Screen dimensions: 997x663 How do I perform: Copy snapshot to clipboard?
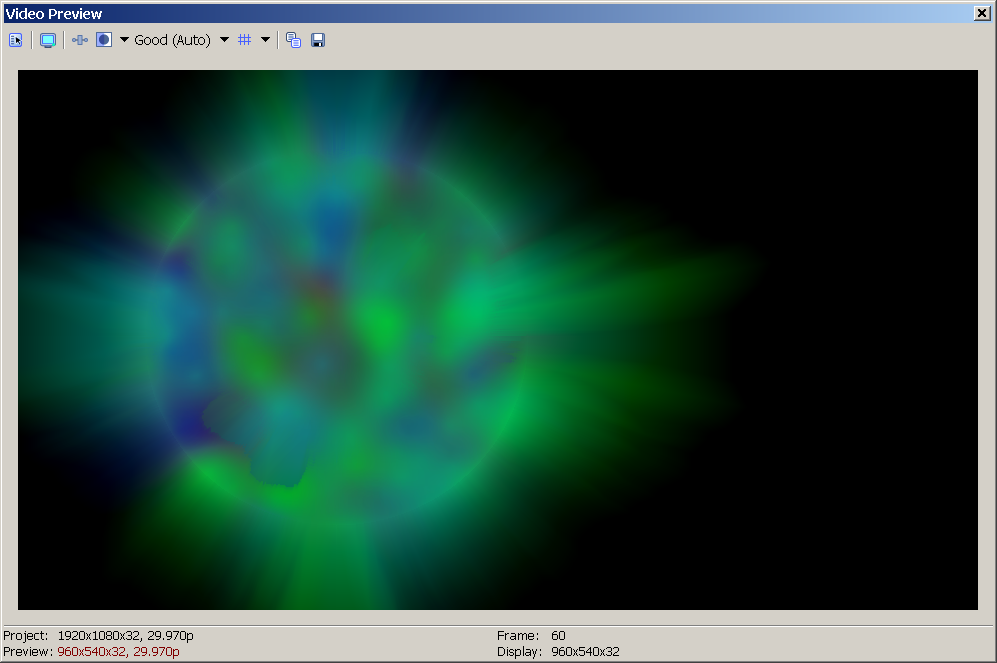pyautogui.click(x=293, y=40)
